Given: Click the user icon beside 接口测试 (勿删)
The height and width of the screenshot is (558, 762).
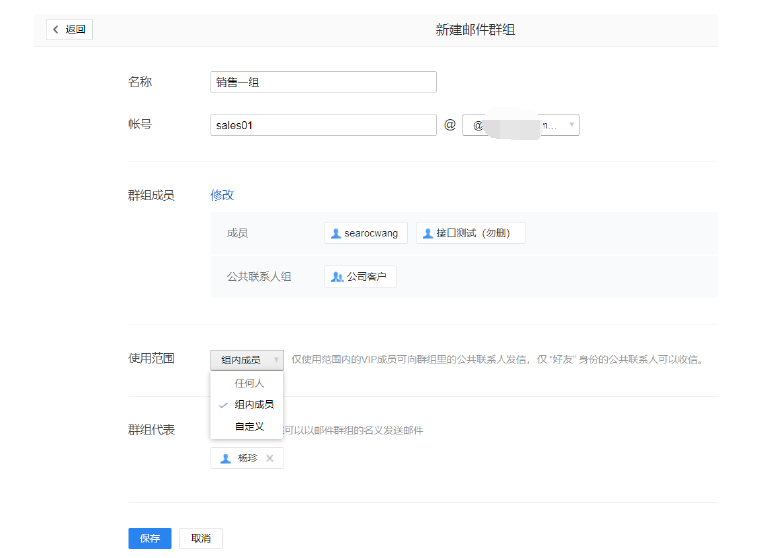Looking at the screenshot, I should coord(427,233).
